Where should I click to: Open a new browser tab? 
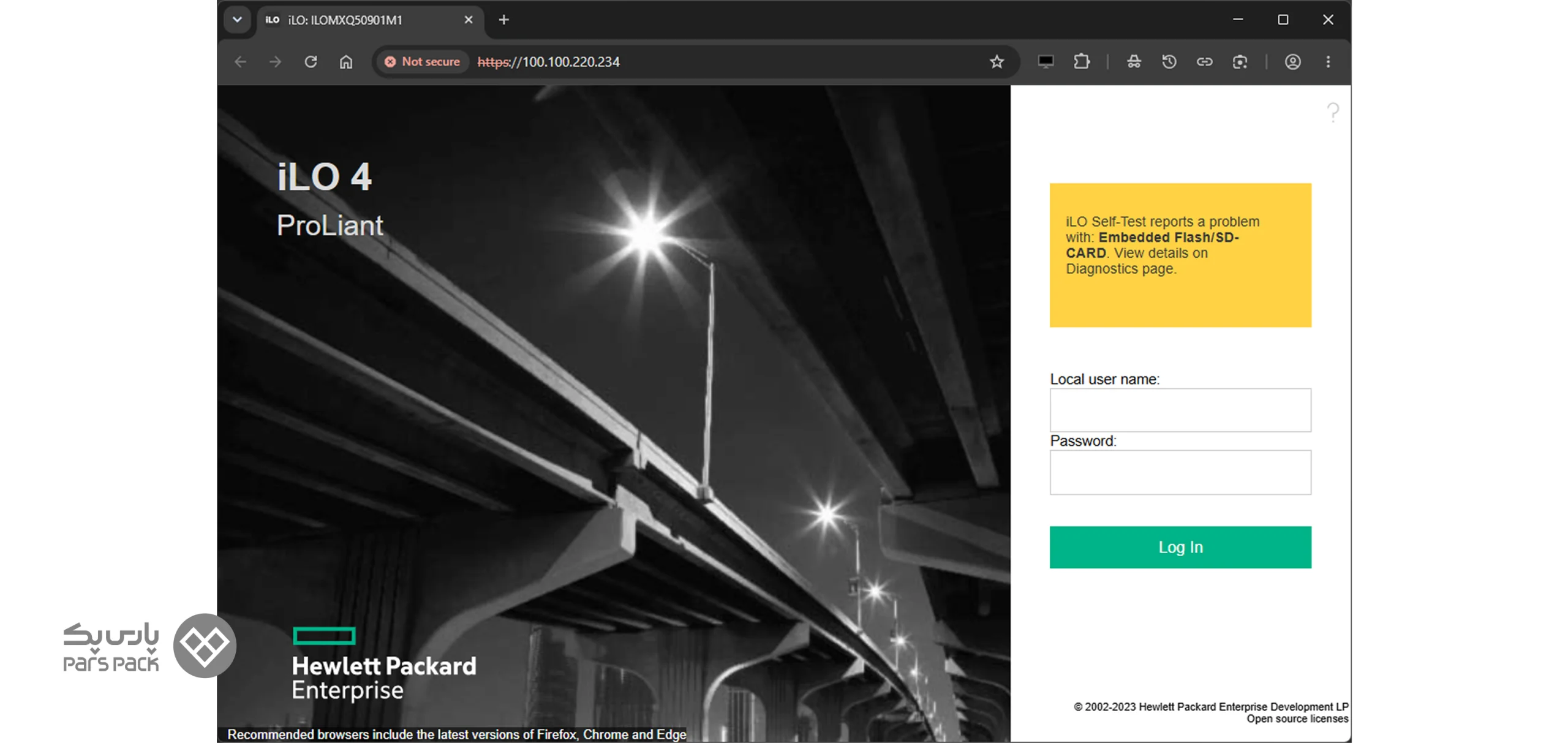click(x=503, y=20)
